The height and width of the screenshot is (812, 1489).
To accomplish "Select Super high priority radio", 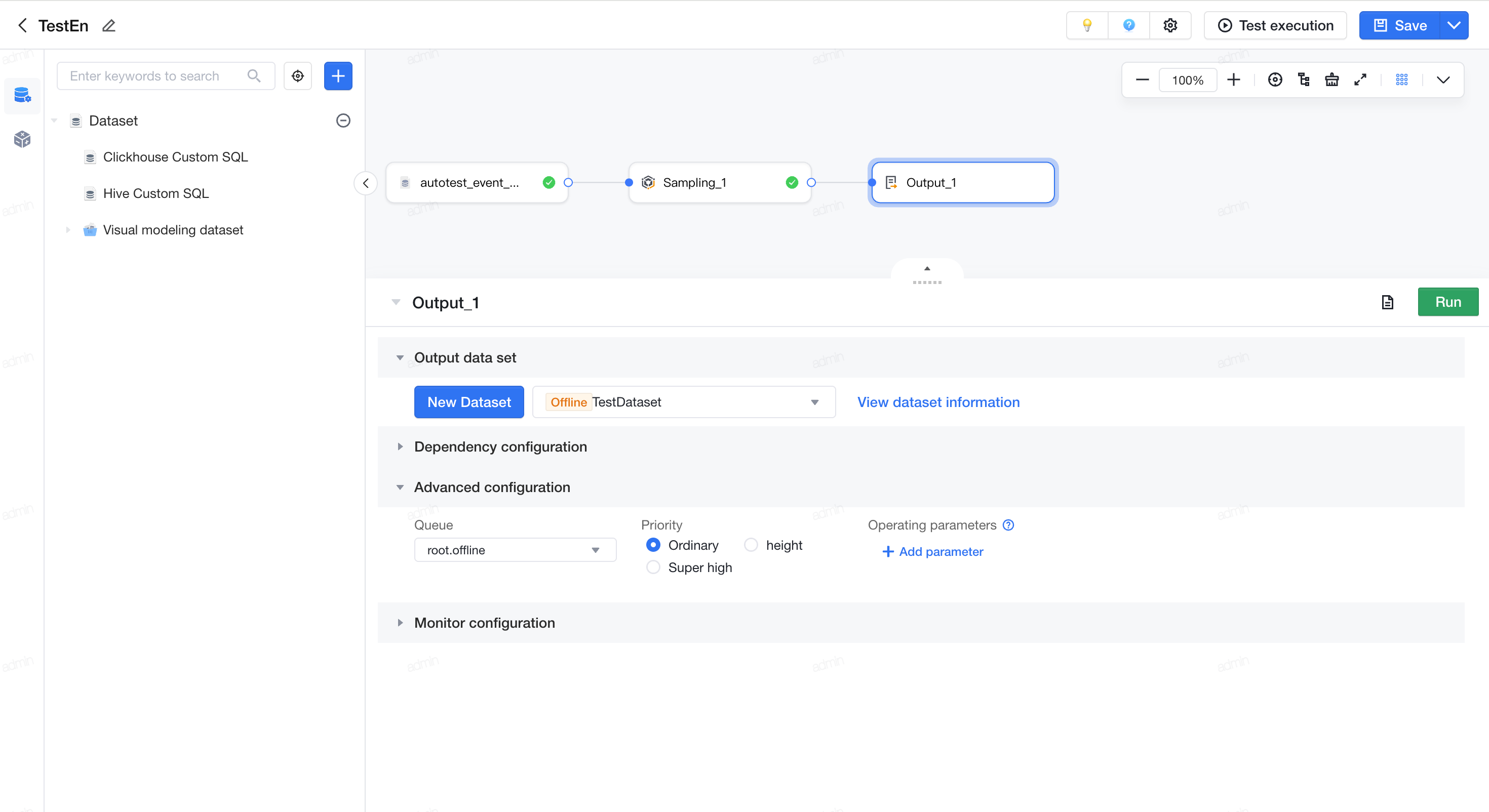I will point(653,567).
